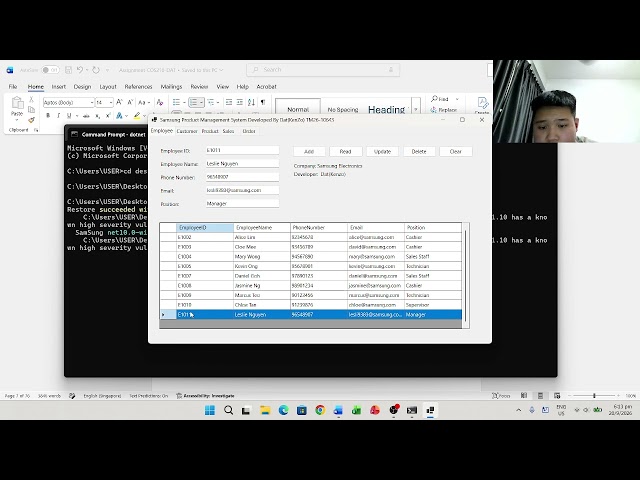
Task: Click the Phone Number input field
Action: [242, 177]
